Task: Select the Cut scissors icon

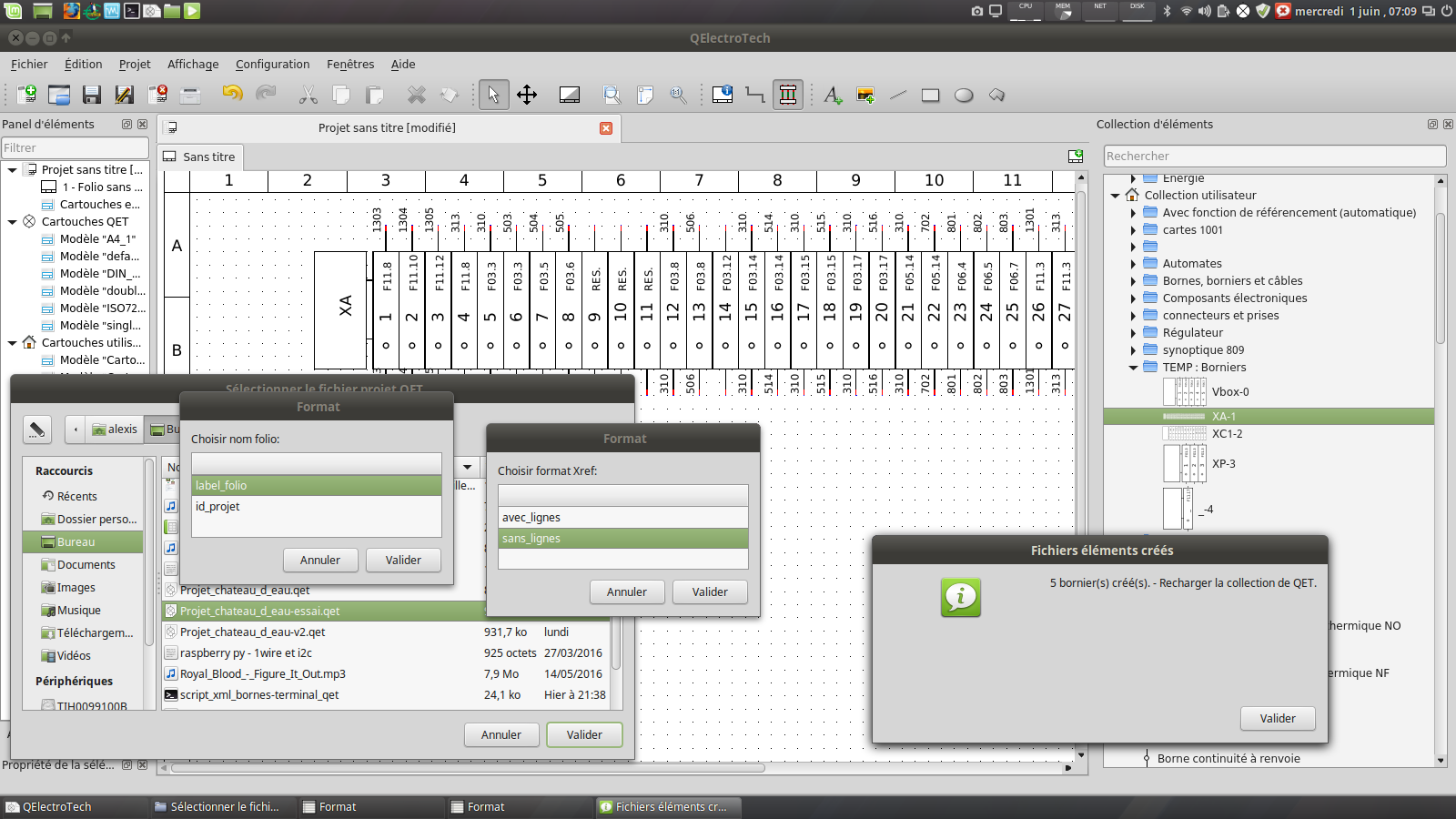Action: pyautogui.click(x=308, y=95)
